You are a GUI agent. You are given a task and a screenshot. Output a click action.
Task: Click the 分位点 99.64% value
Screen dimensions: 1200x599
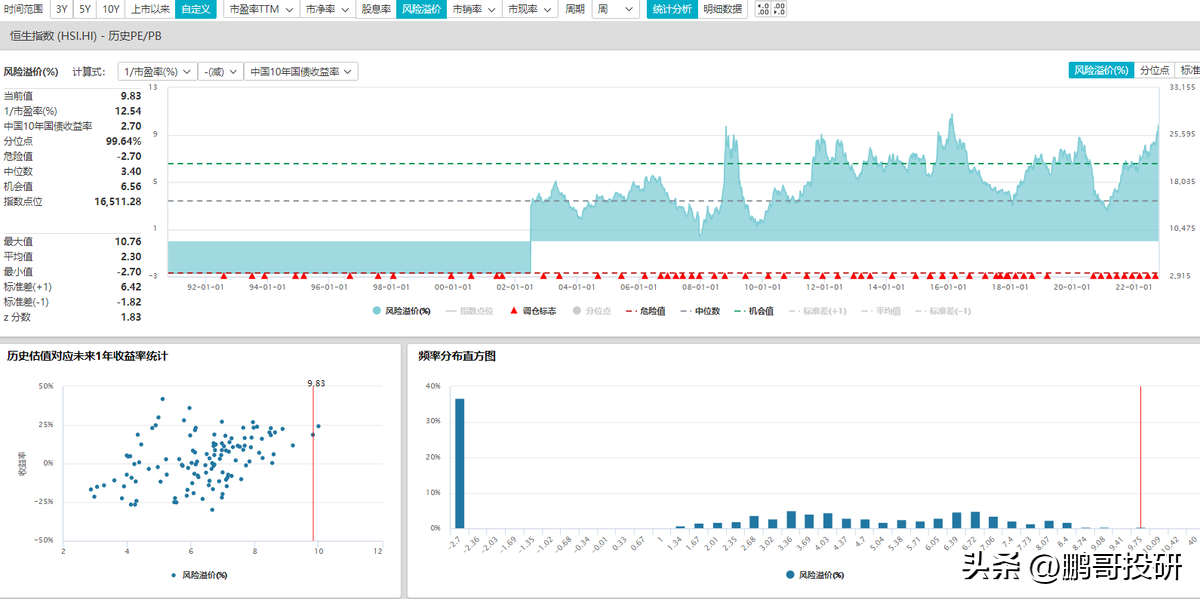[x=123, y=141]
